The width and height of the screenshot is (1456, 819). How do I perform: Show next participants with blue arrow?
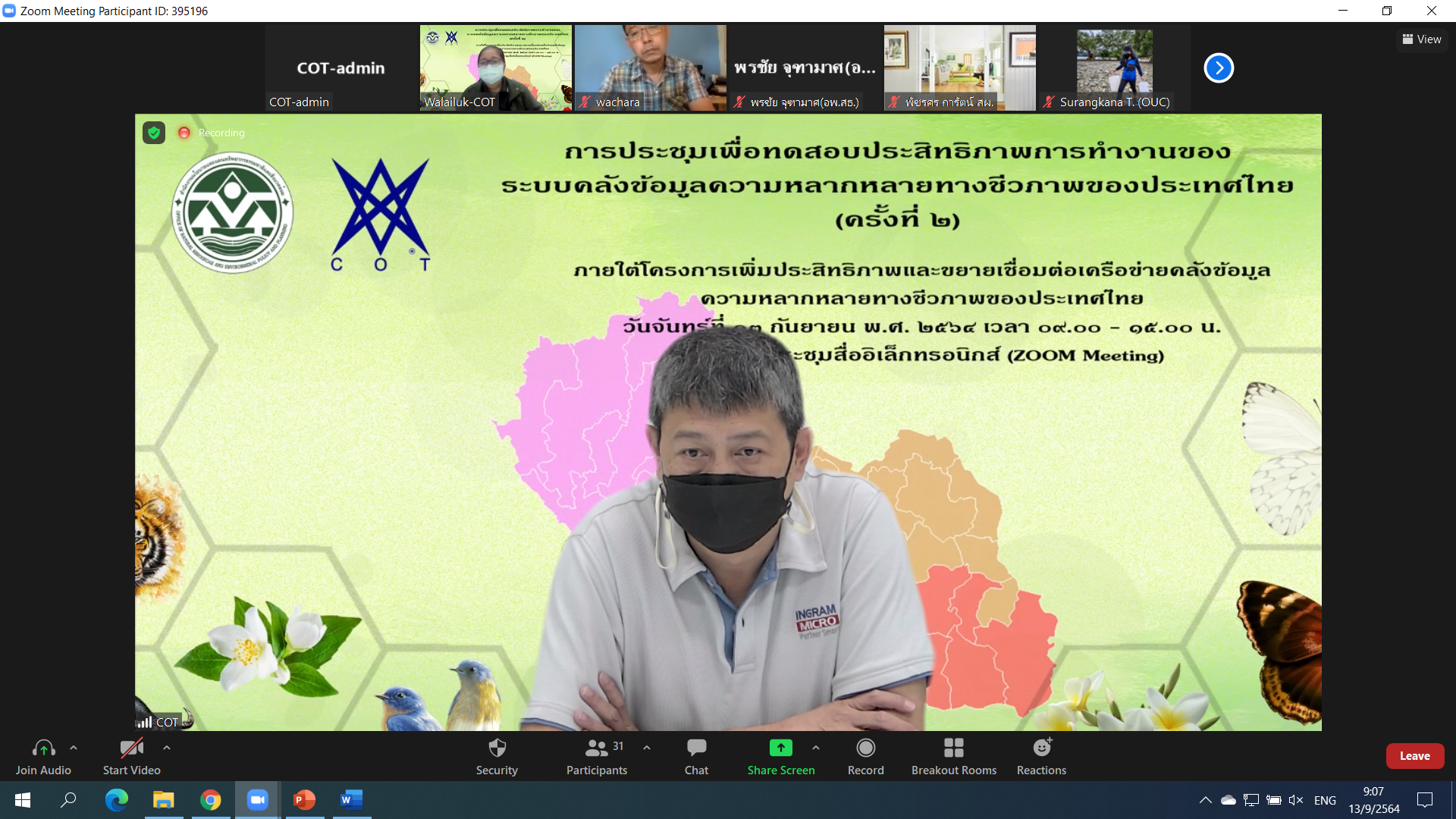(1219, 68)
